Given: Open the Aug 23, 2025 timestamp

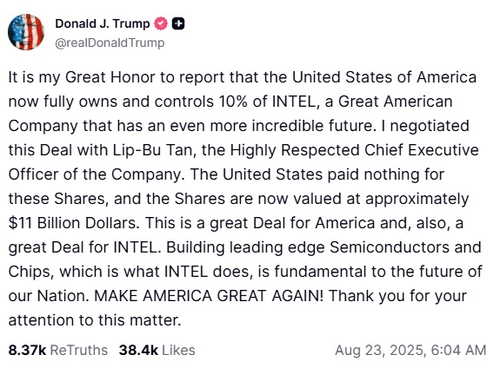Looking at the screenshot, I should (410, 350).
